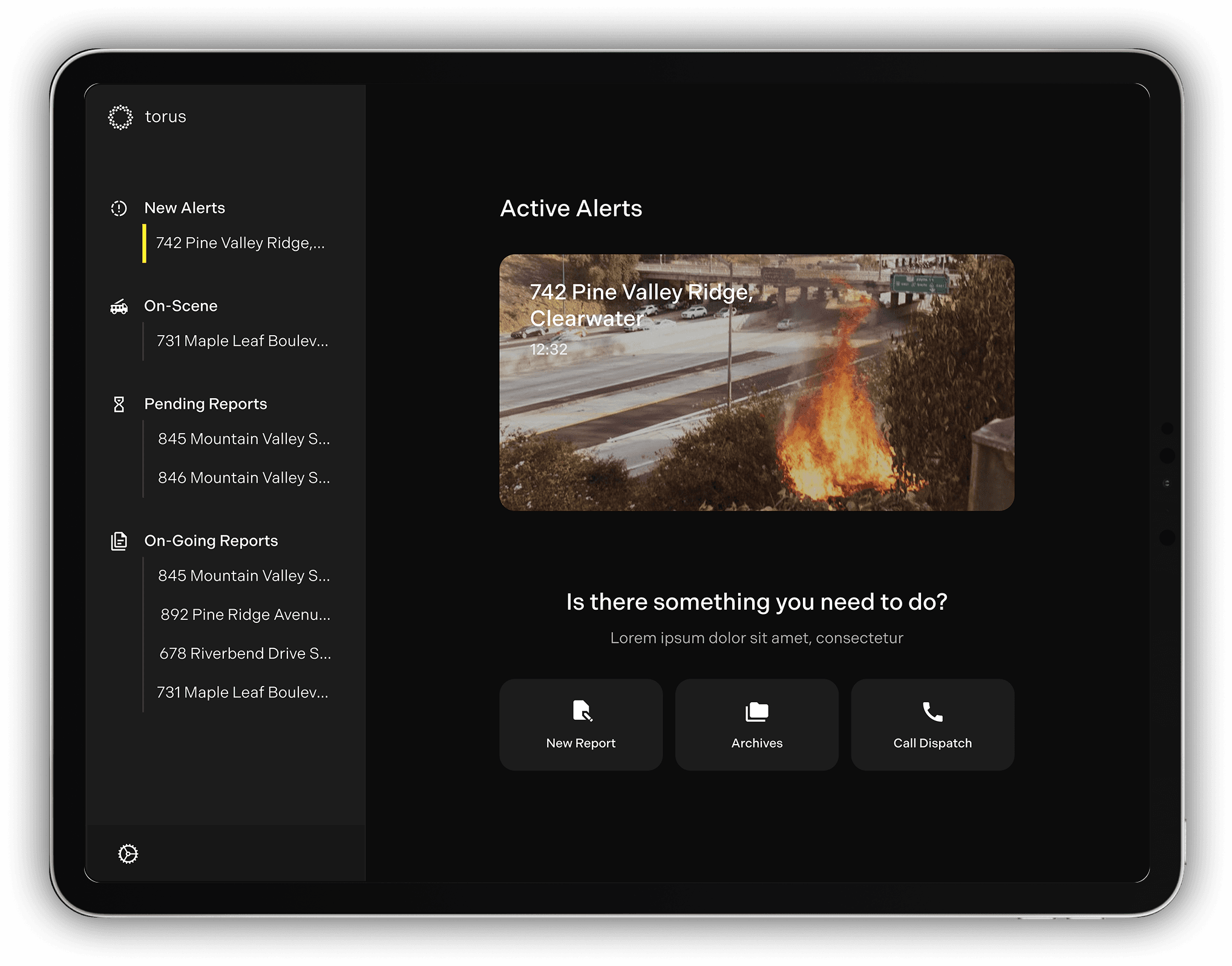Select 845 Mountain Valley under On-Going Reports

click(x=244, y=576)
